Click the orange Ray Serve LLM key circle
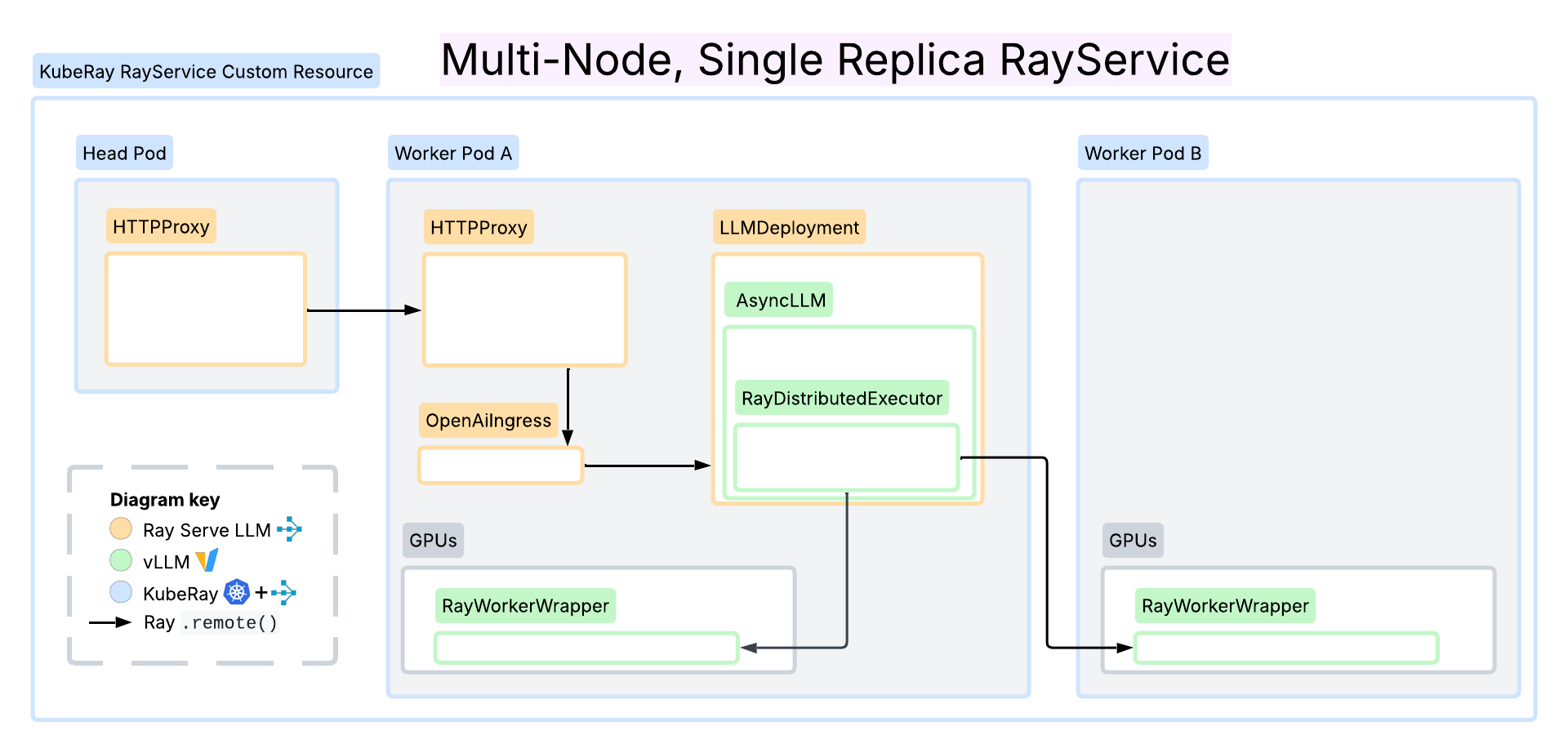The image size is (1568, 753). 121,528
